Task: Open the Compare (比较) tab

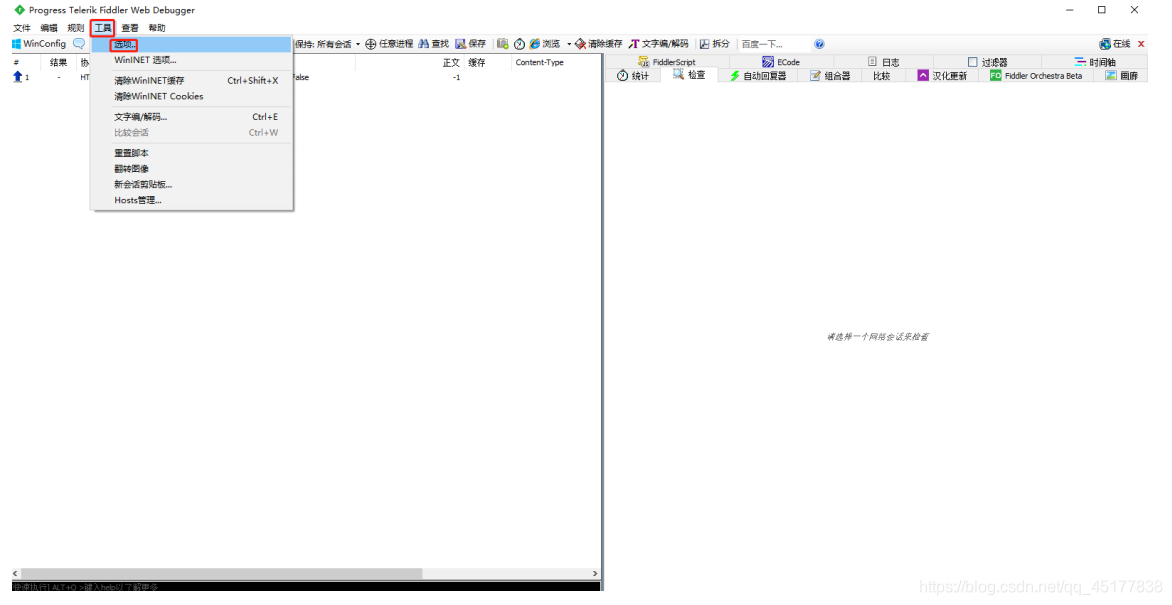Action: (882, 76)
